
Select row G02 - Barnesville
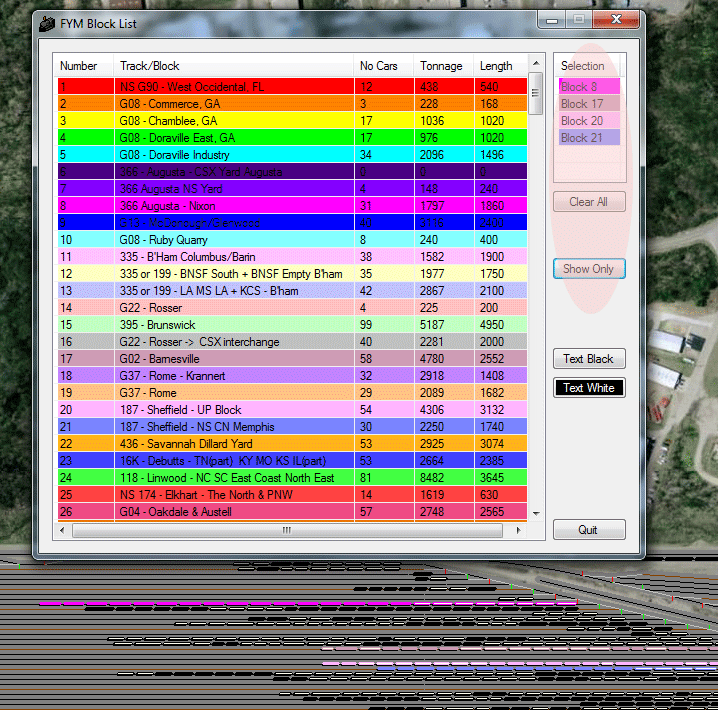tap(292, 358)
